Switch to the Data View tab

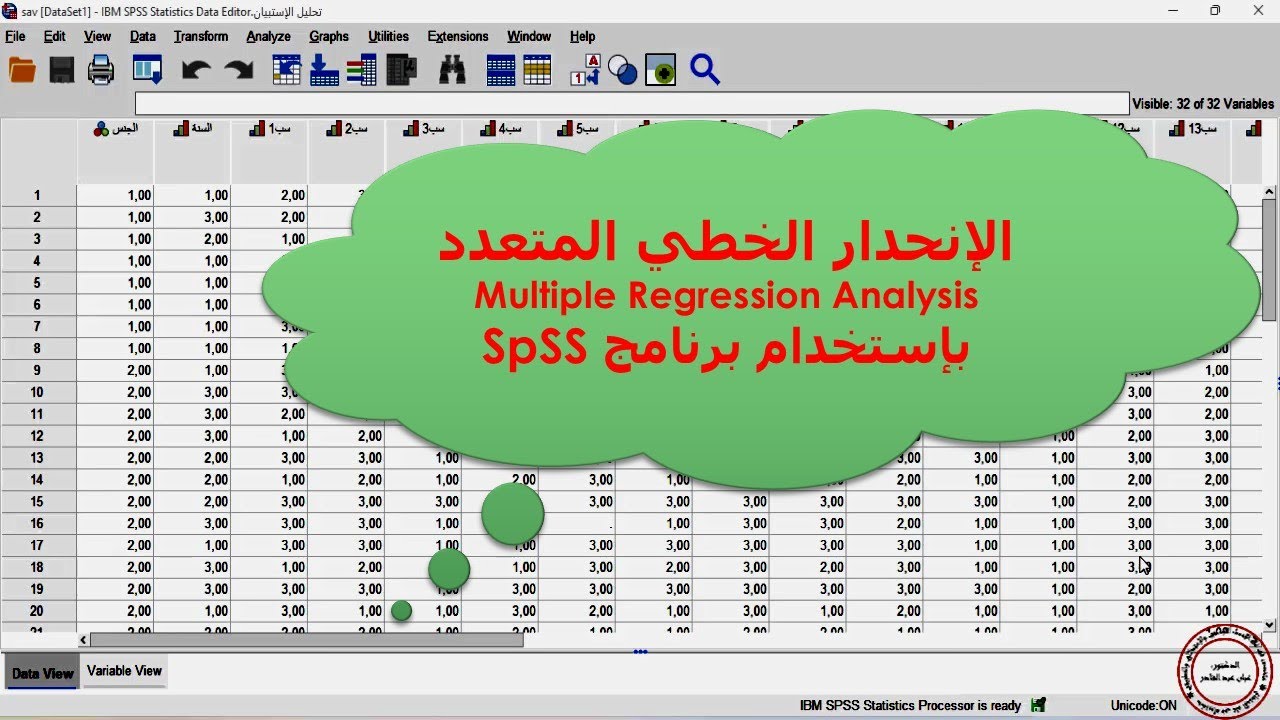[x=42, y=673]
